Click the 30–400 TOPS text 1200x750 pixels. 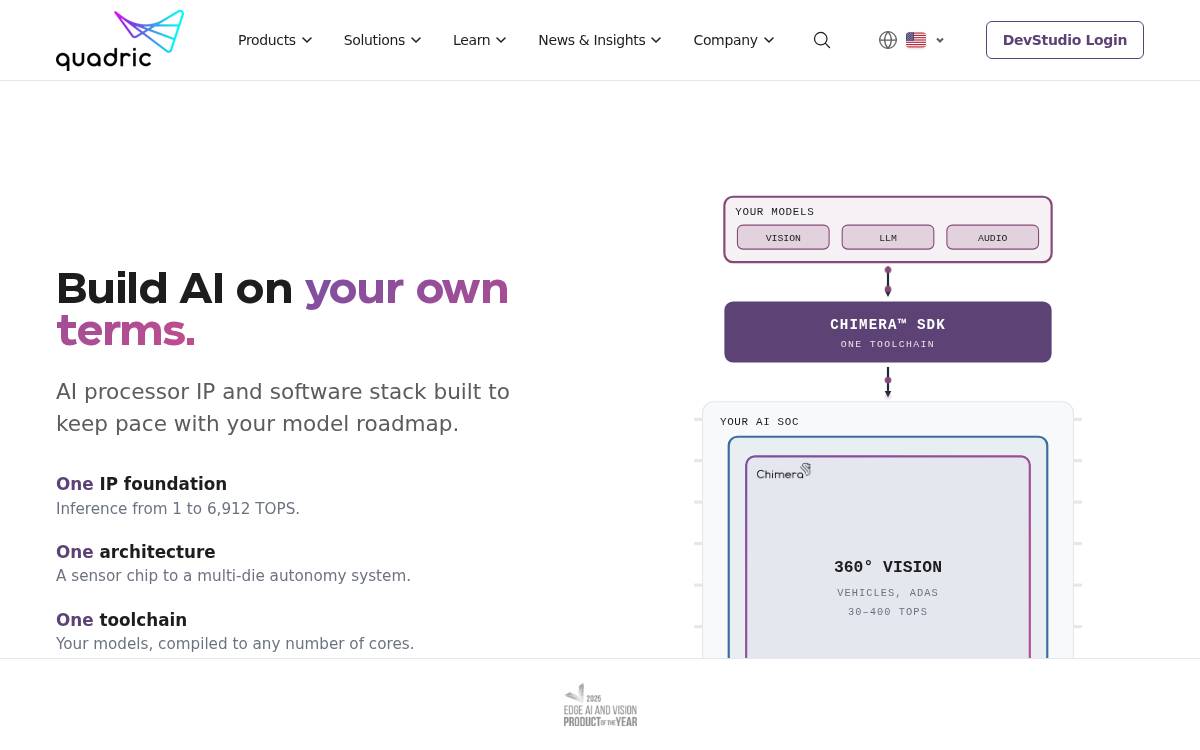pyautogui.click(x=888, y=612)
